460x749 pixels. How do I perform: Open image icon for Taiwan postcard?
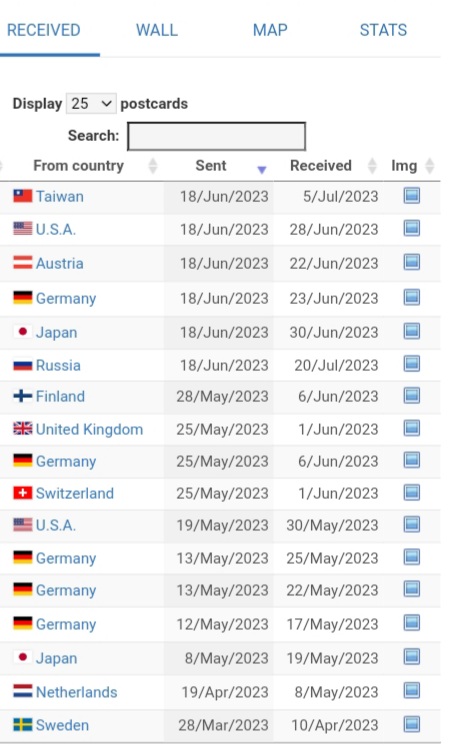click(412, 196)
